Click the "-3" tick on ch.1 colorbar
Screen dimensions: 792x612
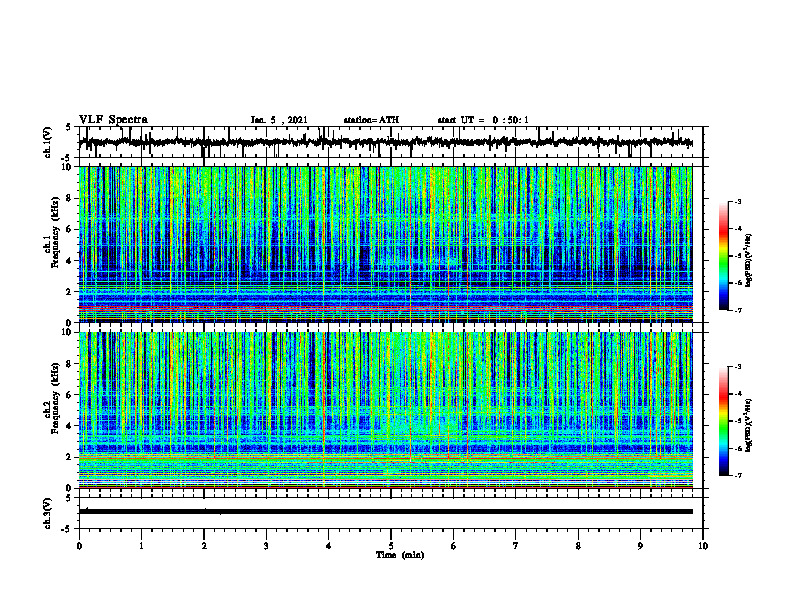click(738, 202)
